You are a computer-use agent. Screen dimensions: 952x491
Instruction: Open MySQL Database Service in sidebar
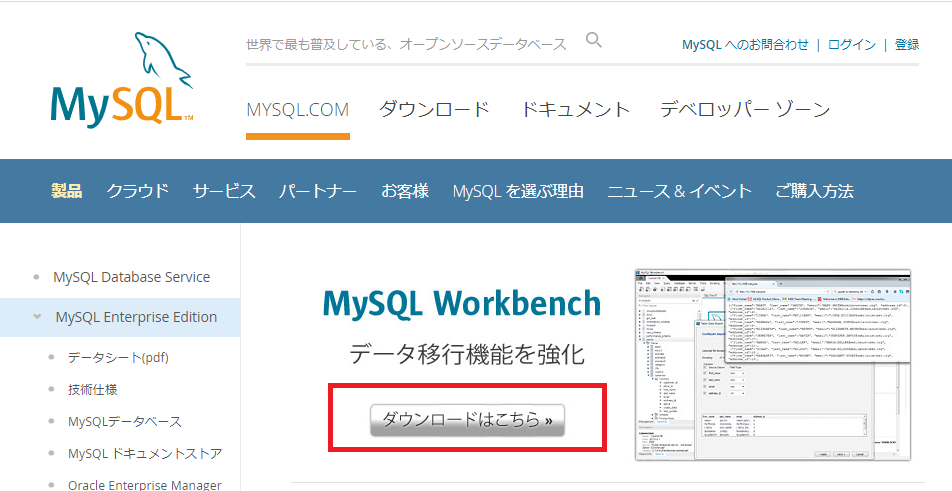[132, 277]
